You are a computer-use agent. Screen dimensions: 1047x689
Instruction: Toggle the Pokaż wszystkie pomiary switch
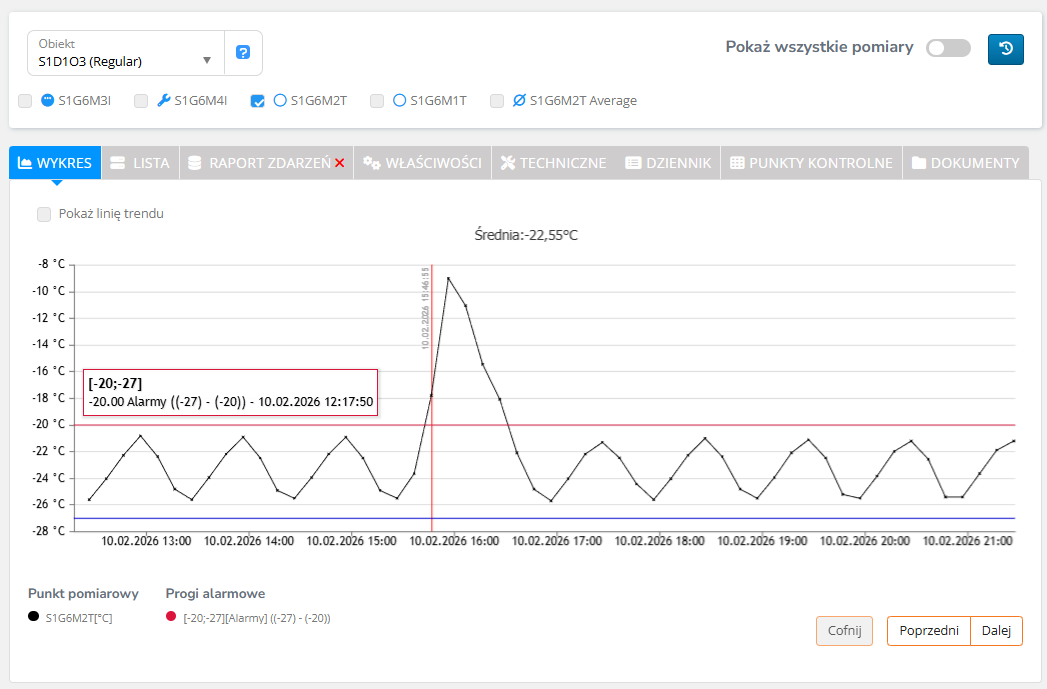click(948, 48)
